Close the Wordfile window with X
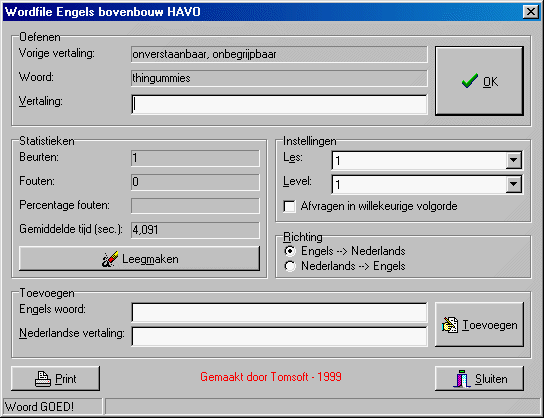 tap(530, 12)
